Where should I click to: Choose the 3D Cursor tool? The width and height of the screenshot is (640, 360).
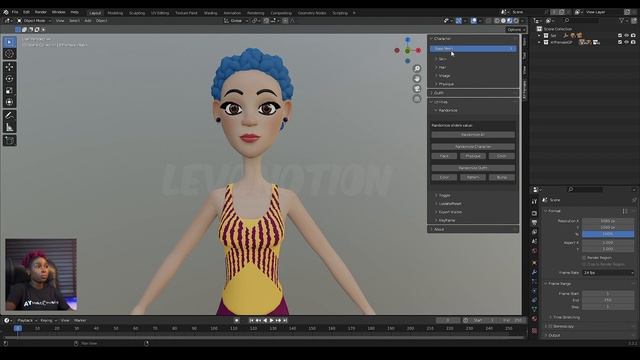click(x=9, y=54)
